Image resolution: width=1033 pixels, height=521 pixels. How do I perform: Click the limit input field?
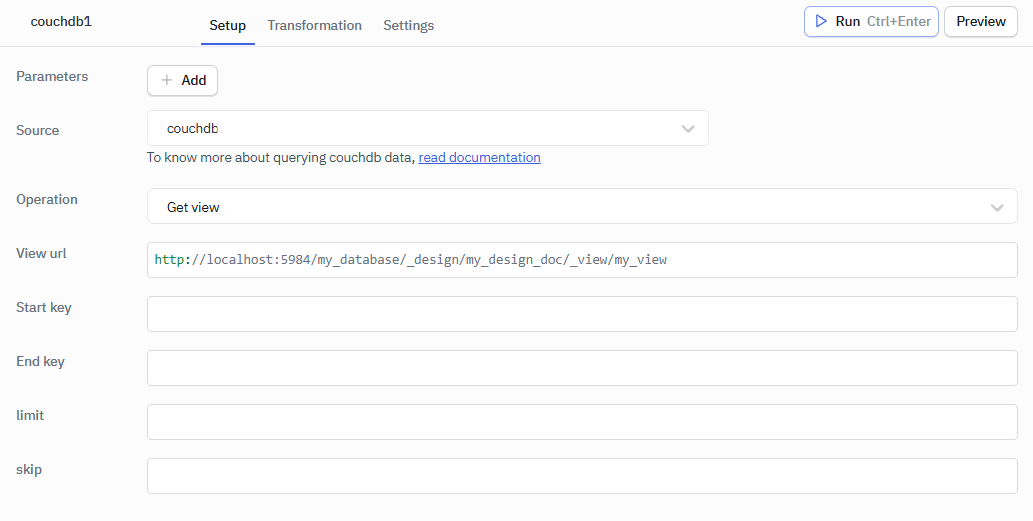point(581,422)
